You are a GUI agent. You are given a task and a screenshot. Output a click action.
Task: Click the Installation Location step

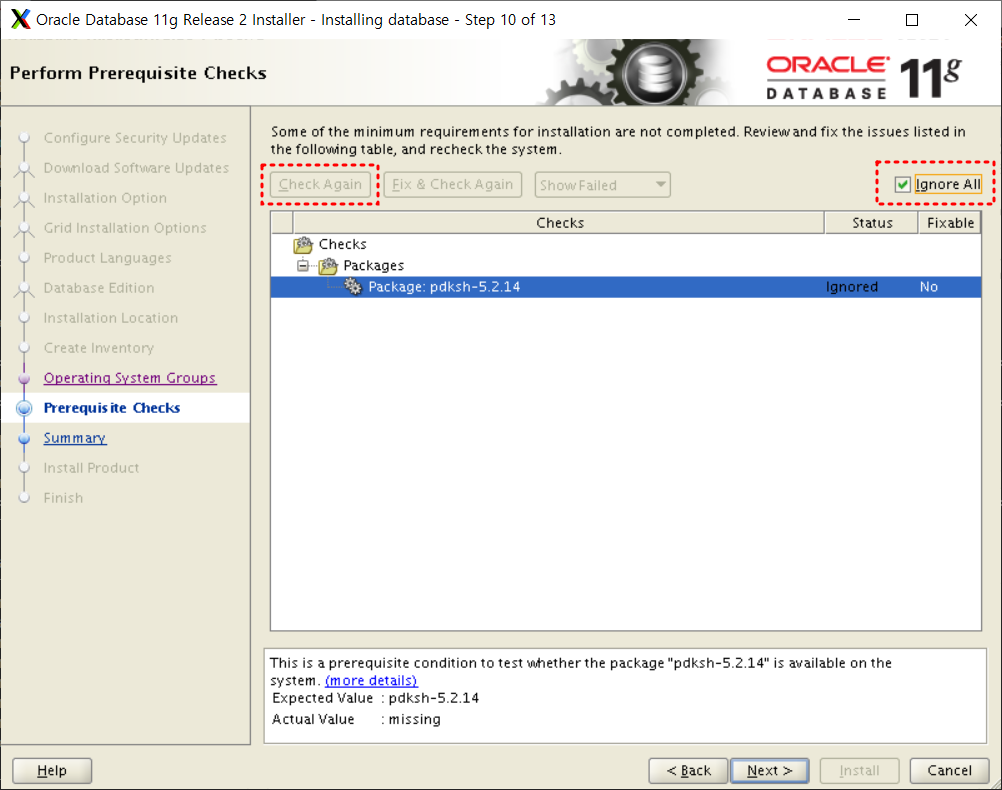pos(111,318)
